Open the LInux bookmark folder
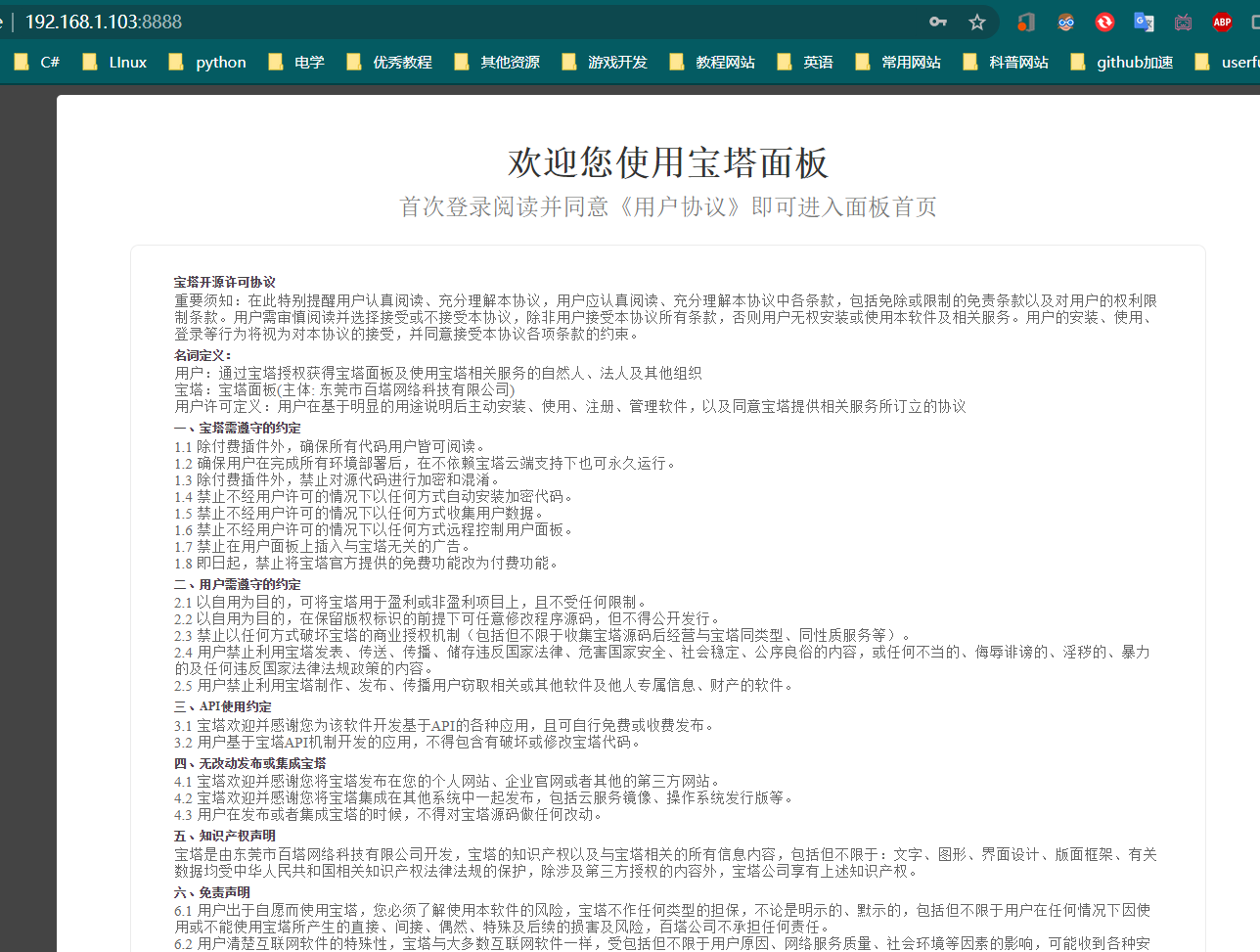This screenshot has height=952, width=1260. (x=114, y=62)
